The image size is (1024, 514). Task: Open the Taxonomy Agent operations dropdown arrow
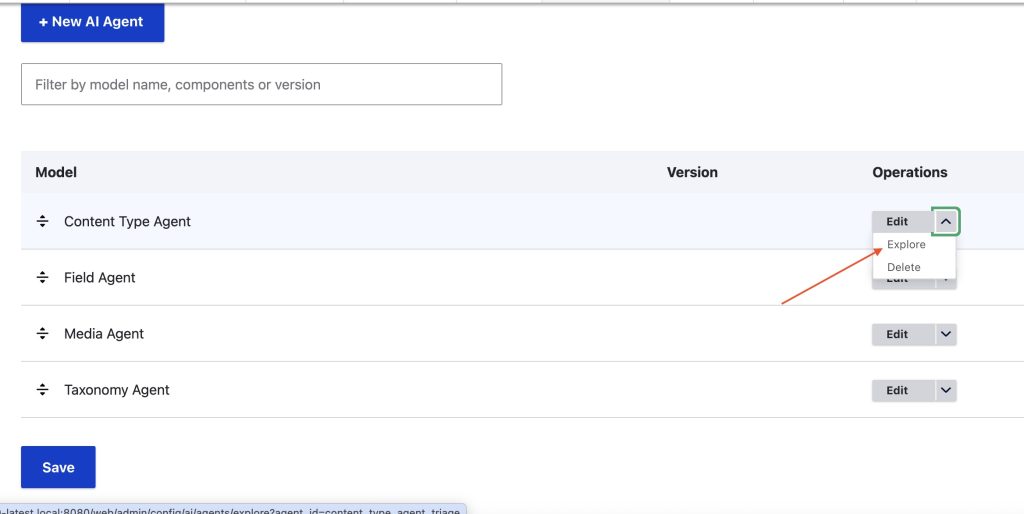pyautogui.click(x=946, y=390)
